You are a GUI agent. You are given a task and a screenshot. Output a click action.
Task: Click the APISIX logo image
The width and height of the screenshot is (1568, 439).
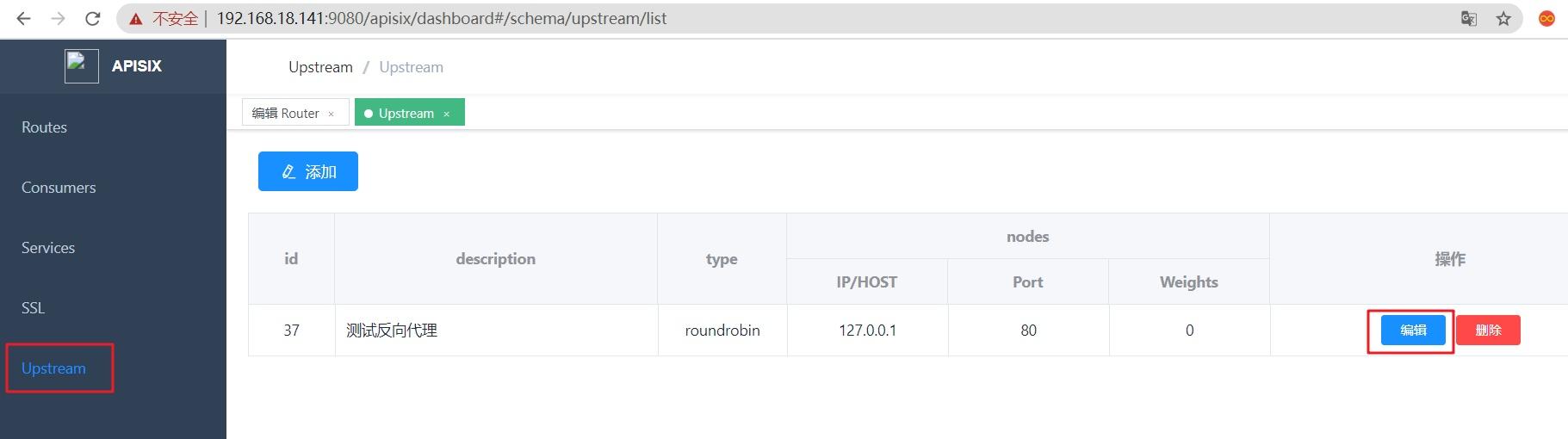(82, 66)
